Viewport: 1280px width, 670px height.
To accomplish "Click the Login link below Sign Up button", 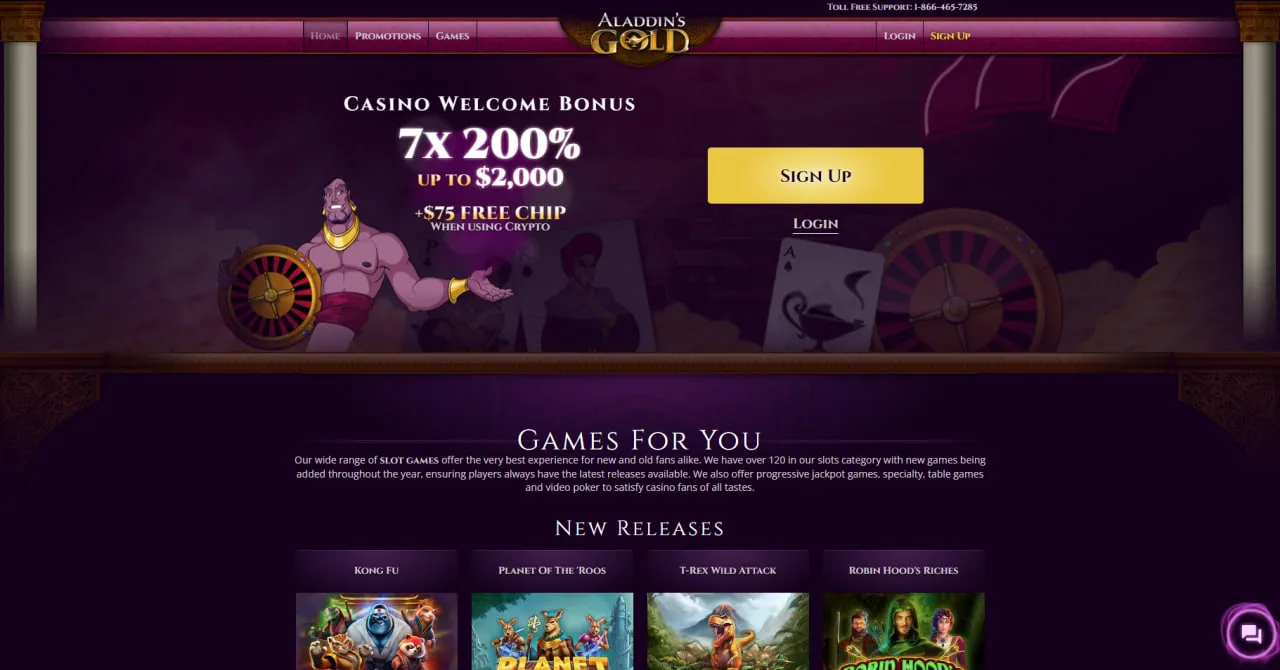I will (815, 224).
